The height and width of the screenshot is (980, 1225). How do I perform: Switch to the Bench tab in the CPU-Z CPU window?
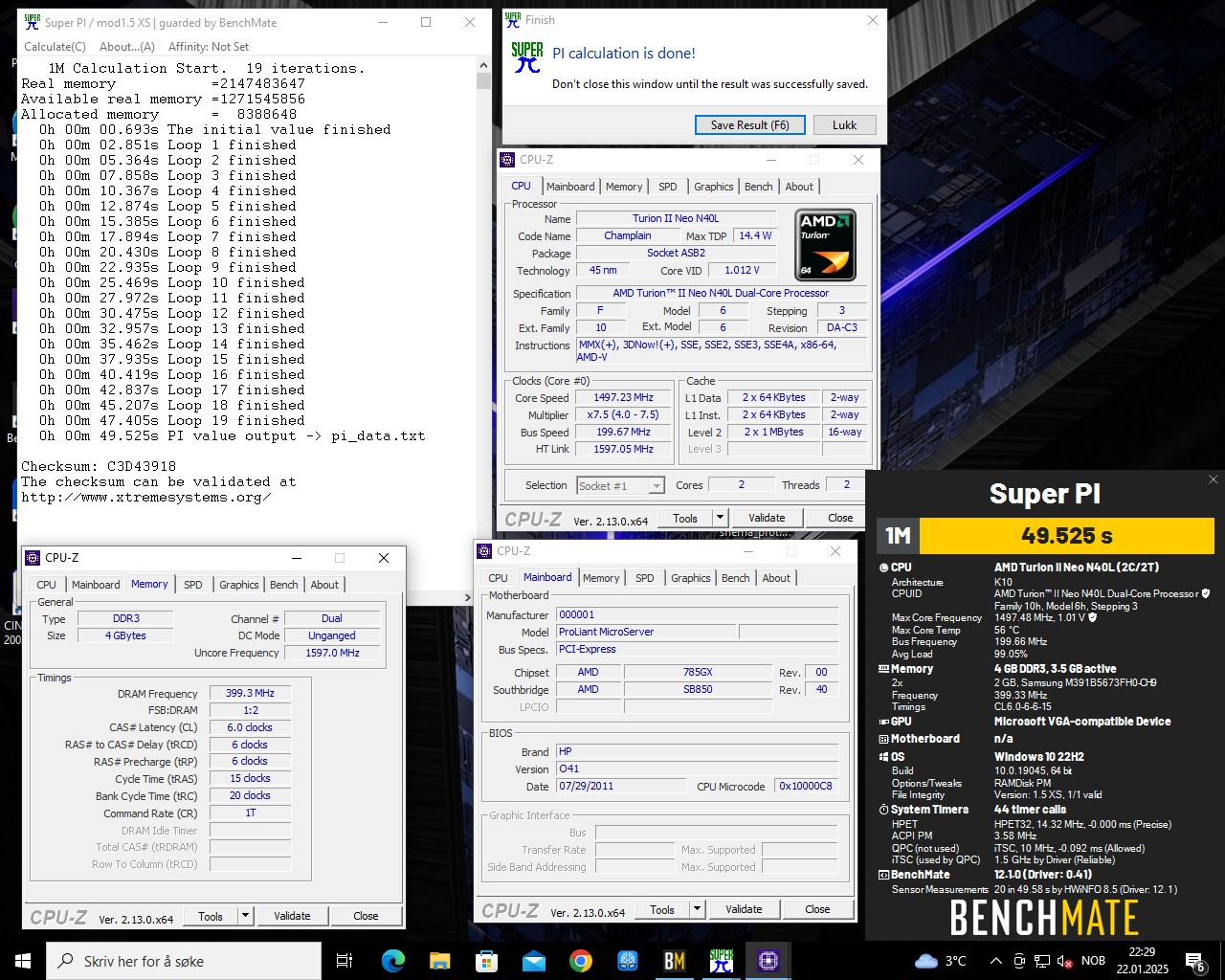(759, 187)
